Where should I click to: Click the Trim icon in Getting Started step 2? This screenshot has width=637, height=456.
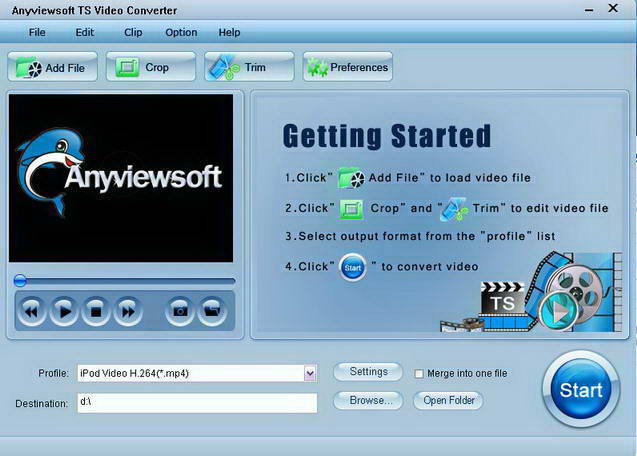(x=455, y=210)
